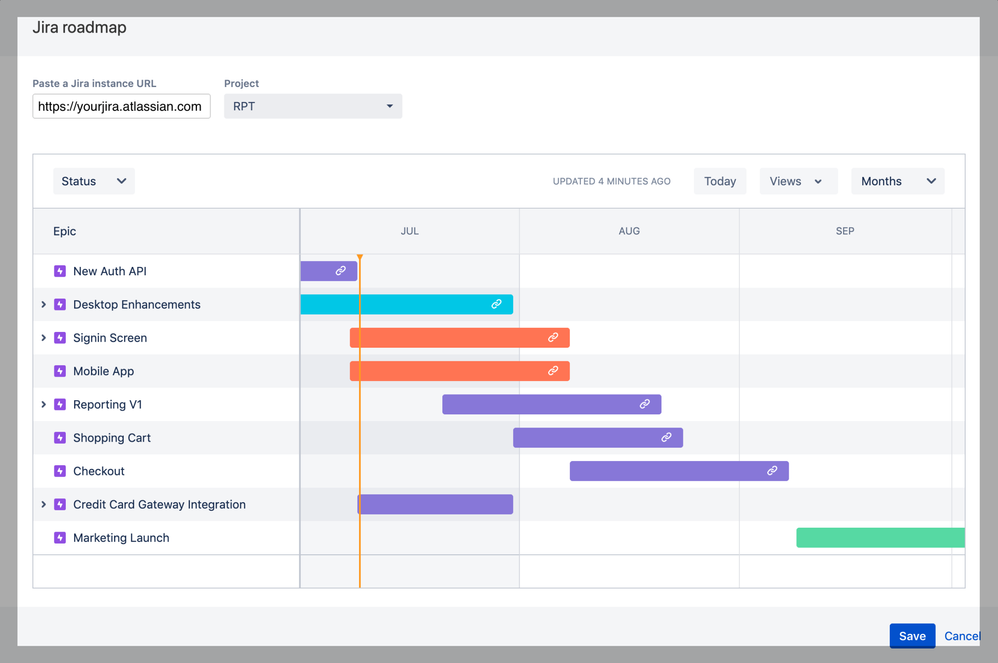Open the Project RPT dropdown
Image resolution: width=998 pixels, height=663 pixels.
(313, 106)
